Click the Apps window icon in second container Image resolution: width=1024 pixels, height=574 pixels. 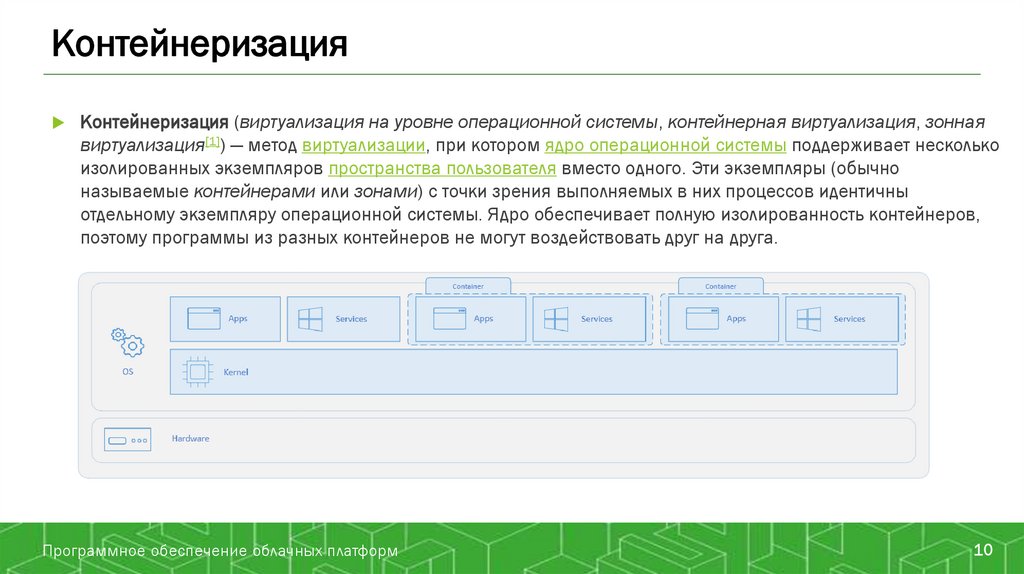[702, 319]
